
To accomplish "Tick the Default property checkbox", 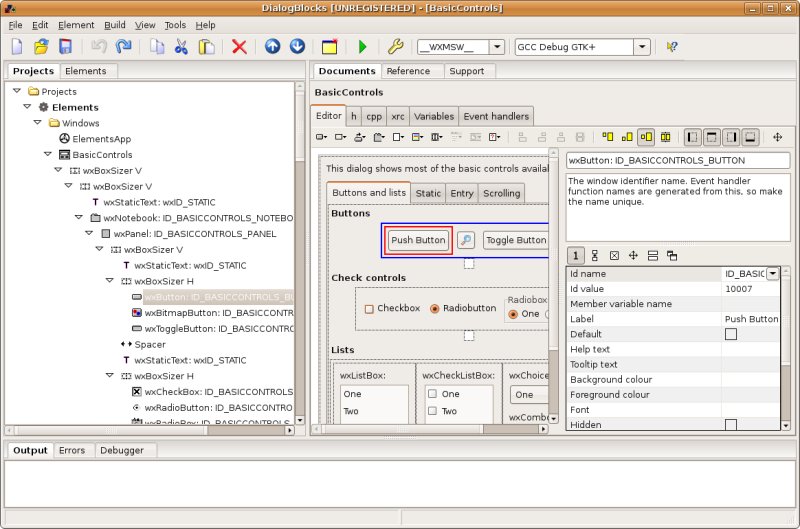I will (x=731, y=334).
